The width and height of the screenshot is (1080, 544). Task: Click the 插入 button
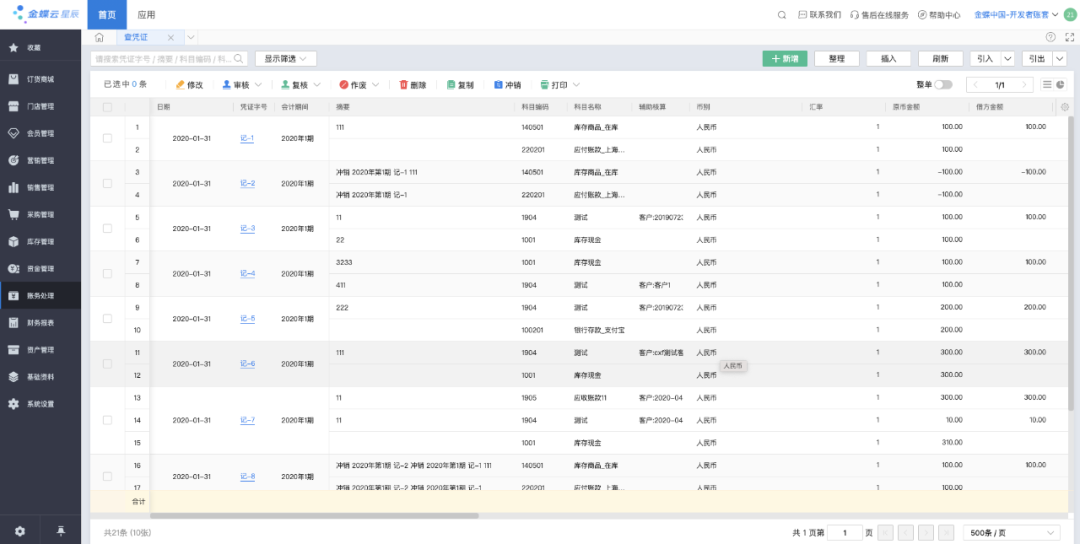pos(889,59)
